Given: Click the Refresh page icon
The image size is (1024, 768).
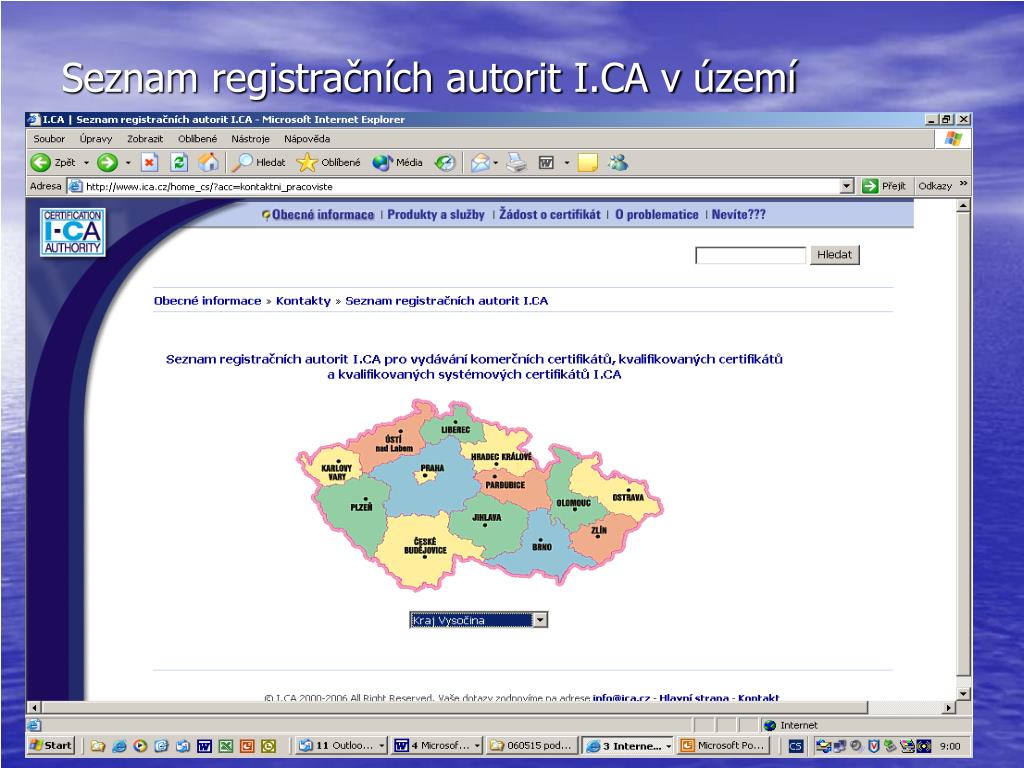Looking at the screenshot, I should 179,163.
